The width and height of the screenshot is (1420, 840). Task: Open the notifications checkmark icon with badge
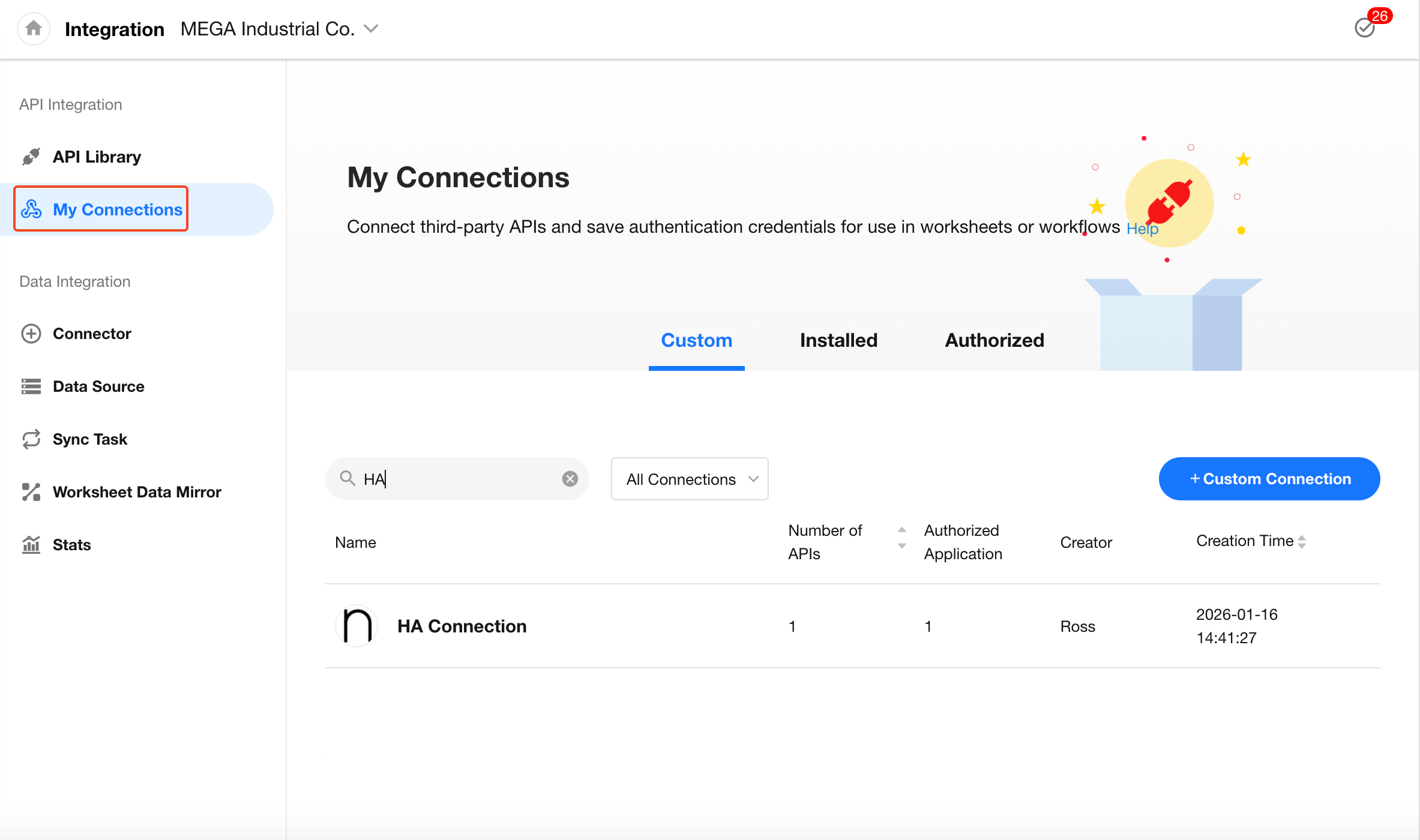tap(1365, 28)
